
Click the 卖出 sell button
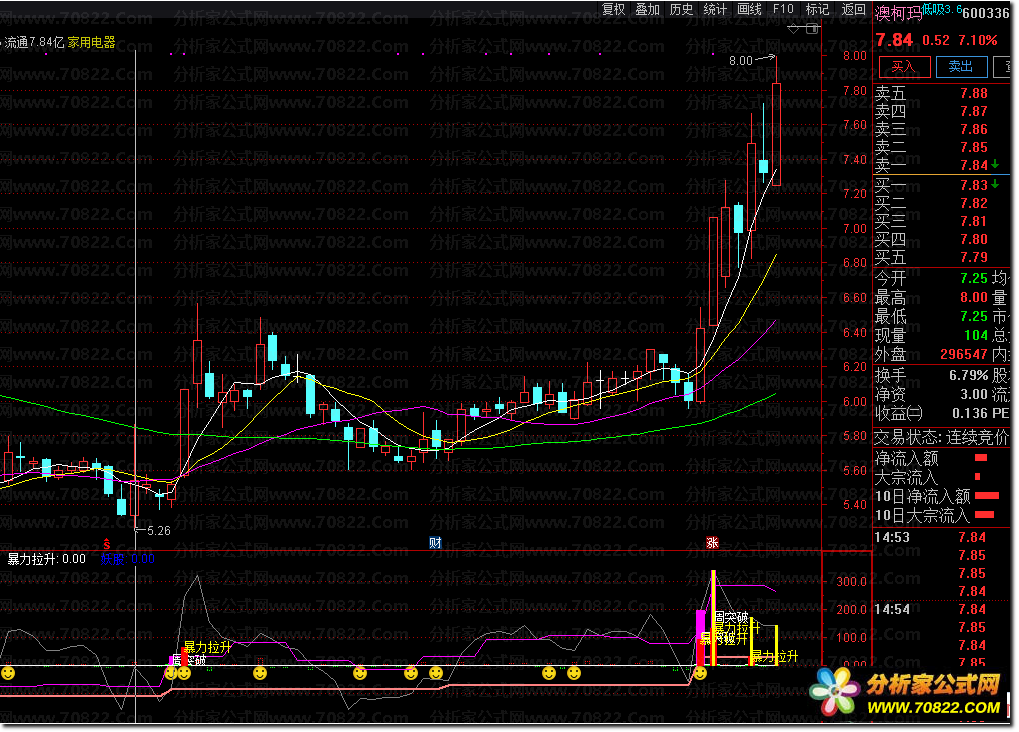(x=961, y=66)
